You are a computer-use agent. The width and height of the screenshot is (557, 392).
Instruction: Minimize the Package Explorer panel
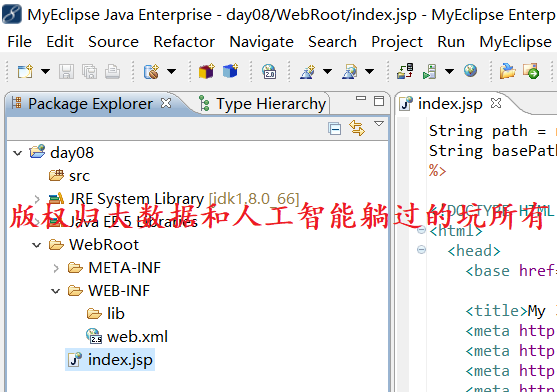click(x=361, y=98)
